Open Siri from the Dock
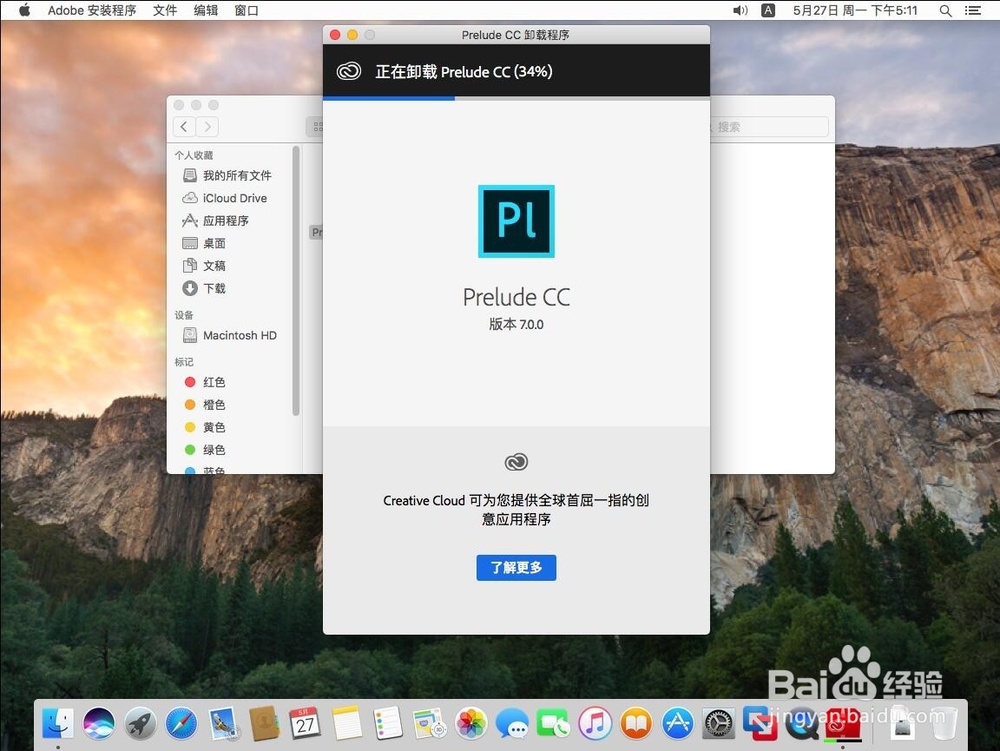This screenshot has height=751, width=1000. point(99,724)
